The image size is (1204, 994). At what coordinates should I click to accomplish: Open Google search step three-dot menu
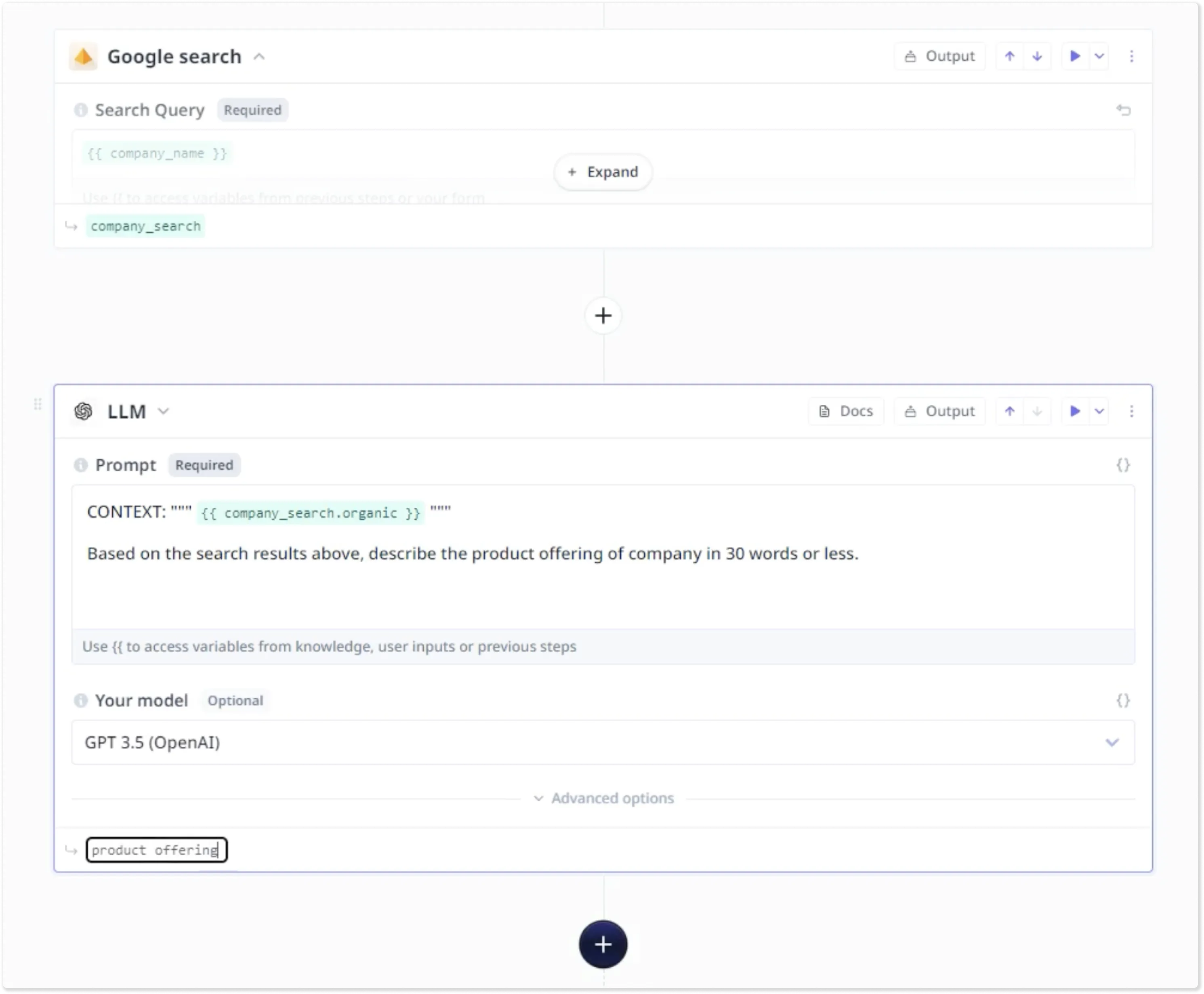1131,56
